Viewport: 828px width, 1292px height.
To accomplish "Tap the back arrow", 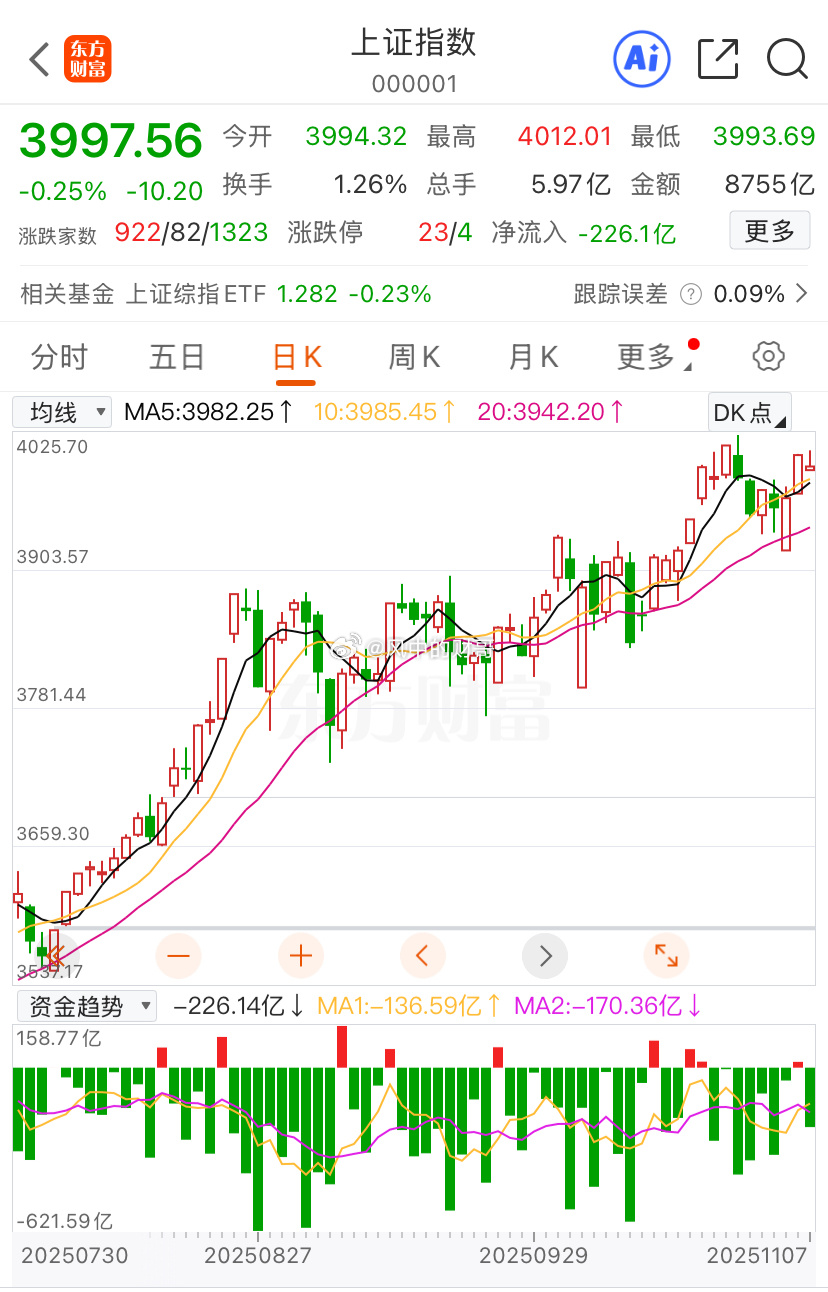I will [39, 59].
